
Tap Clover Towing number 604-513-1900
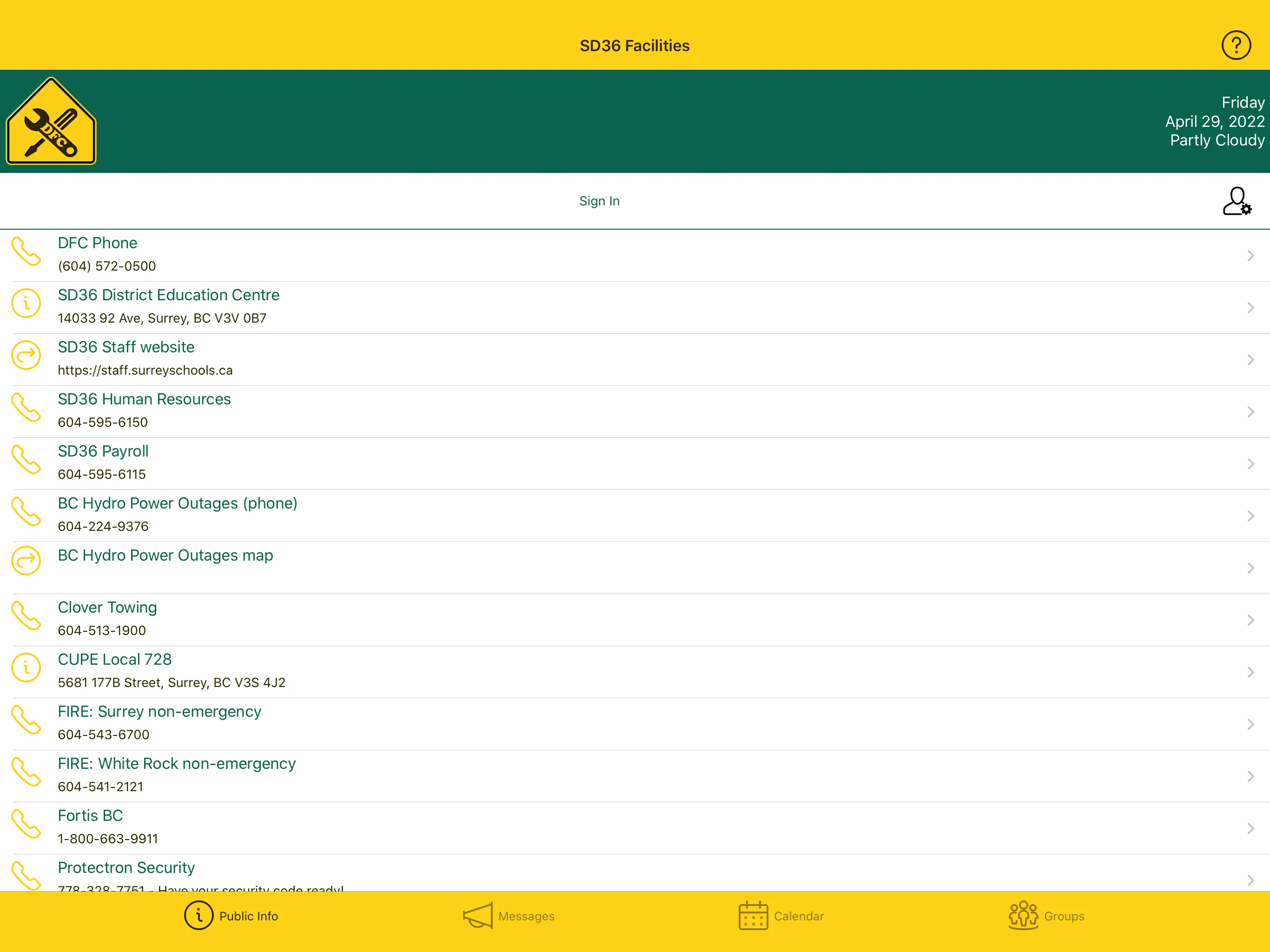[102, 630]
